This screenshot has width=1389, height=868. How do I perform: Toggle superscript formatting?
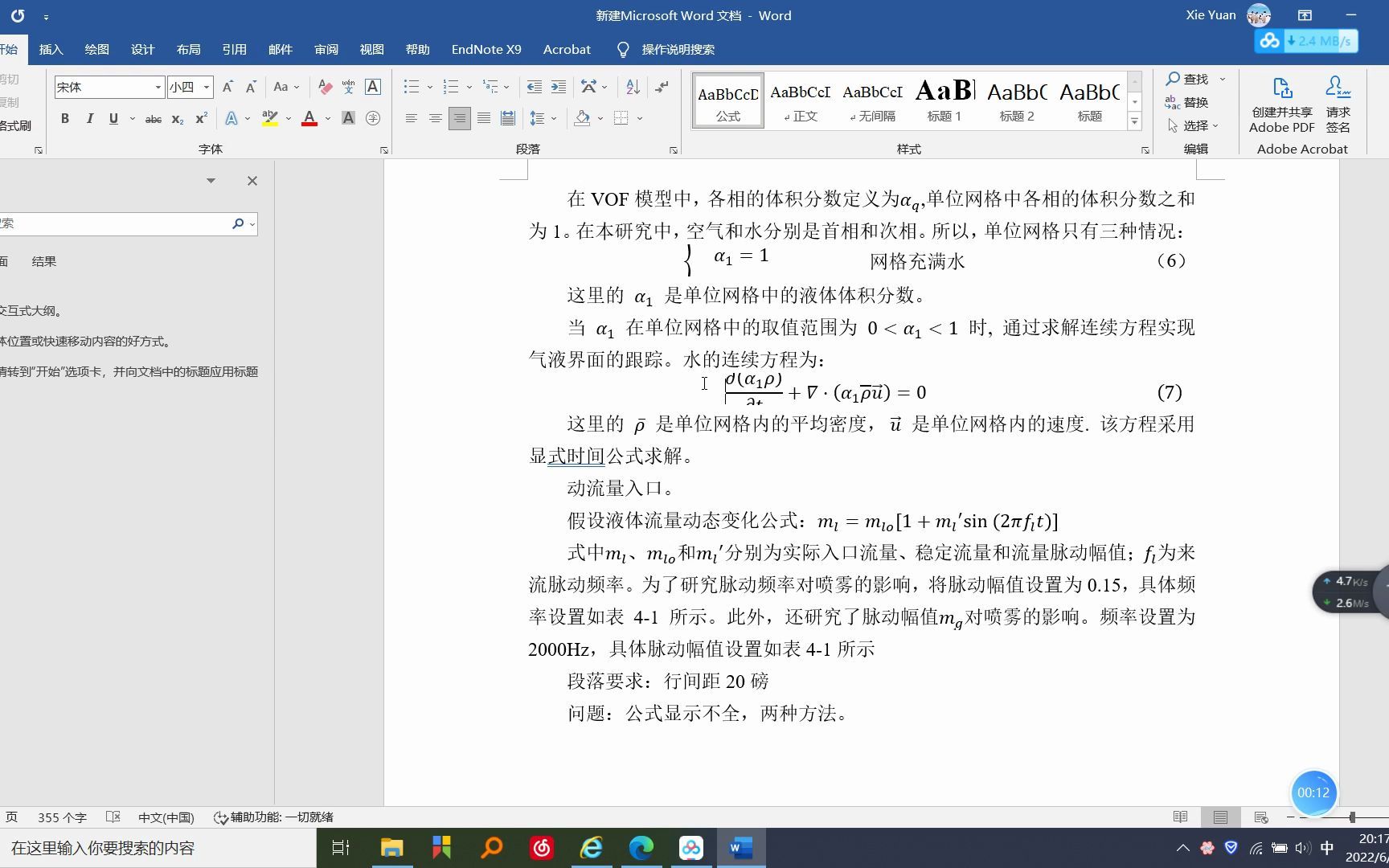201,118
